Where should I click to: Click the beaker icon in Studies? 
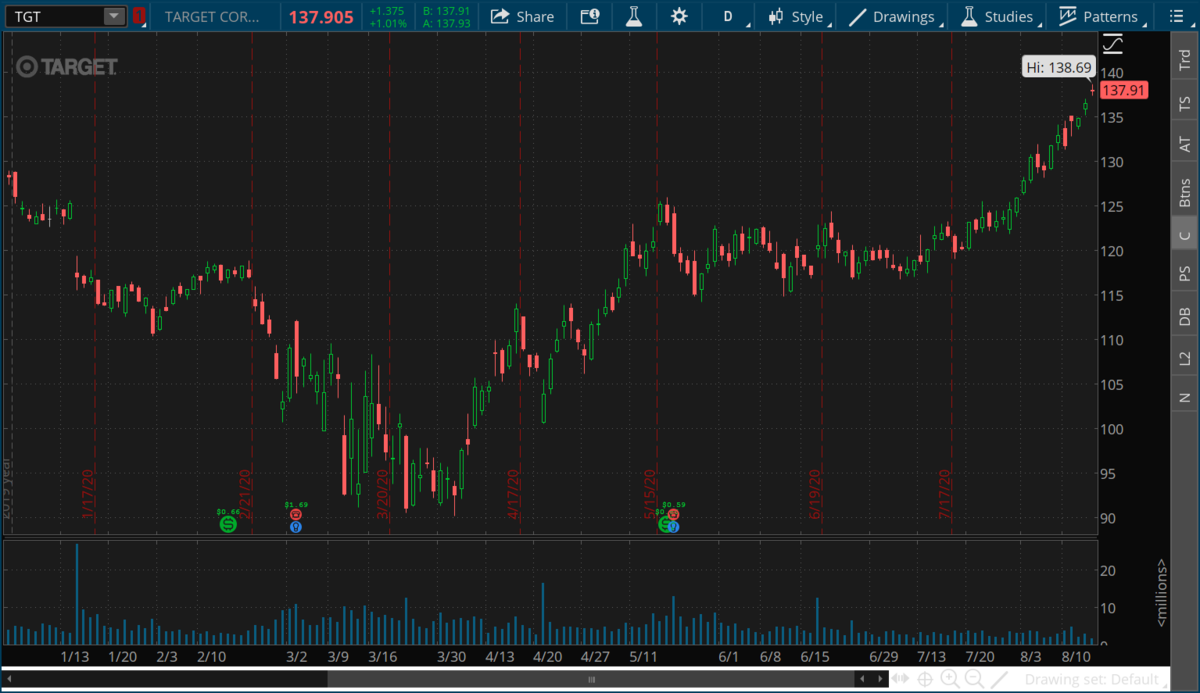968,16
